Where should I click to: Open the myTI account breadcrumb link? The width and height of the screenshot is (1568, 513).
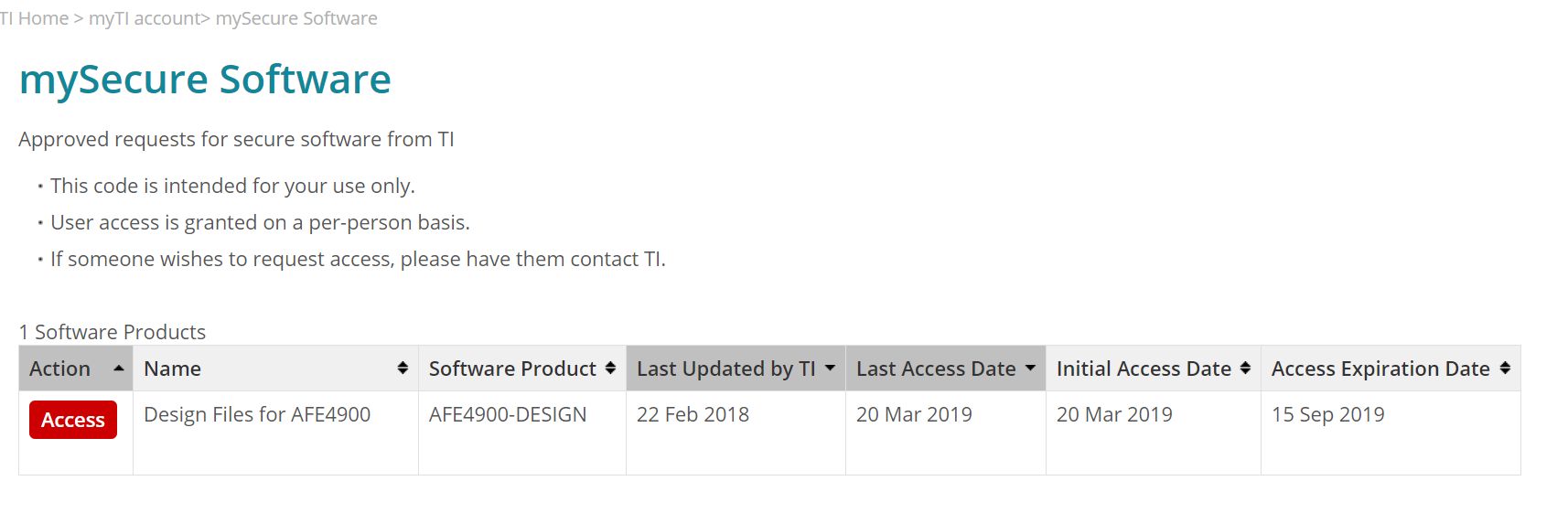[145, 18]
